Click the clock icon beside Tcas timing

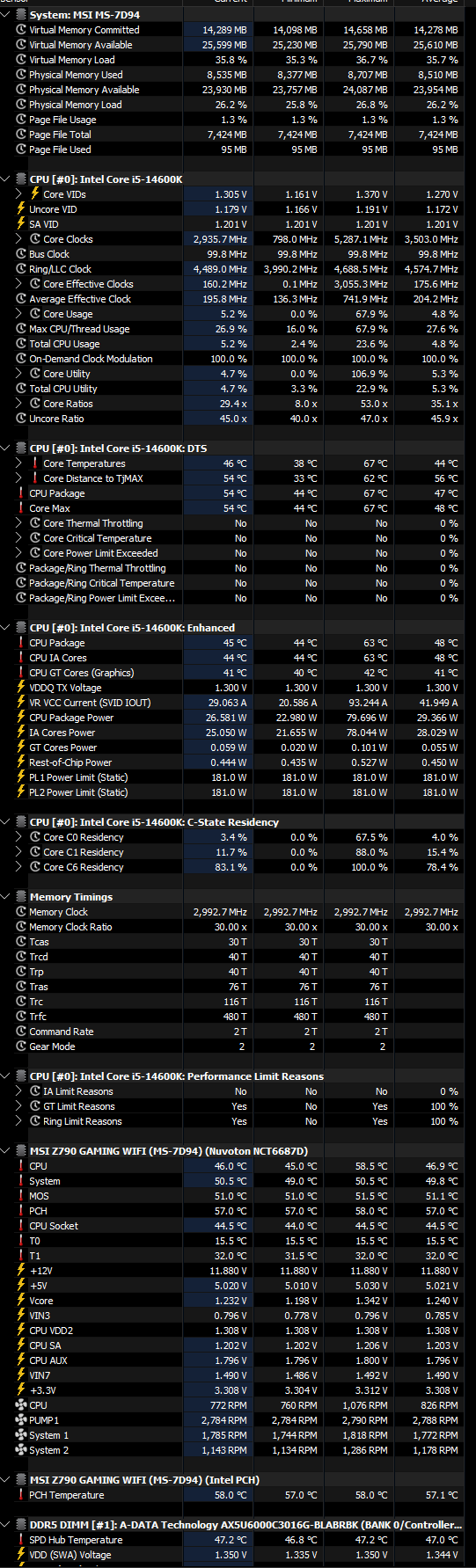[21, 942]
